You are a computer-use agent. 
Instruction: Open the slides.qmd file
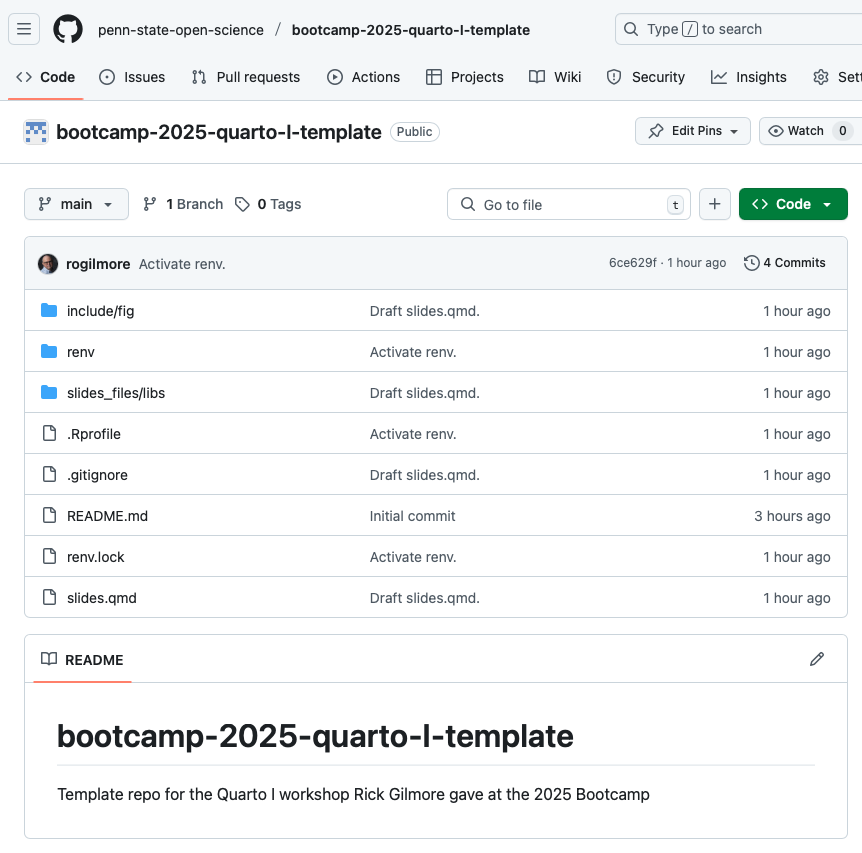click(101, 598)
